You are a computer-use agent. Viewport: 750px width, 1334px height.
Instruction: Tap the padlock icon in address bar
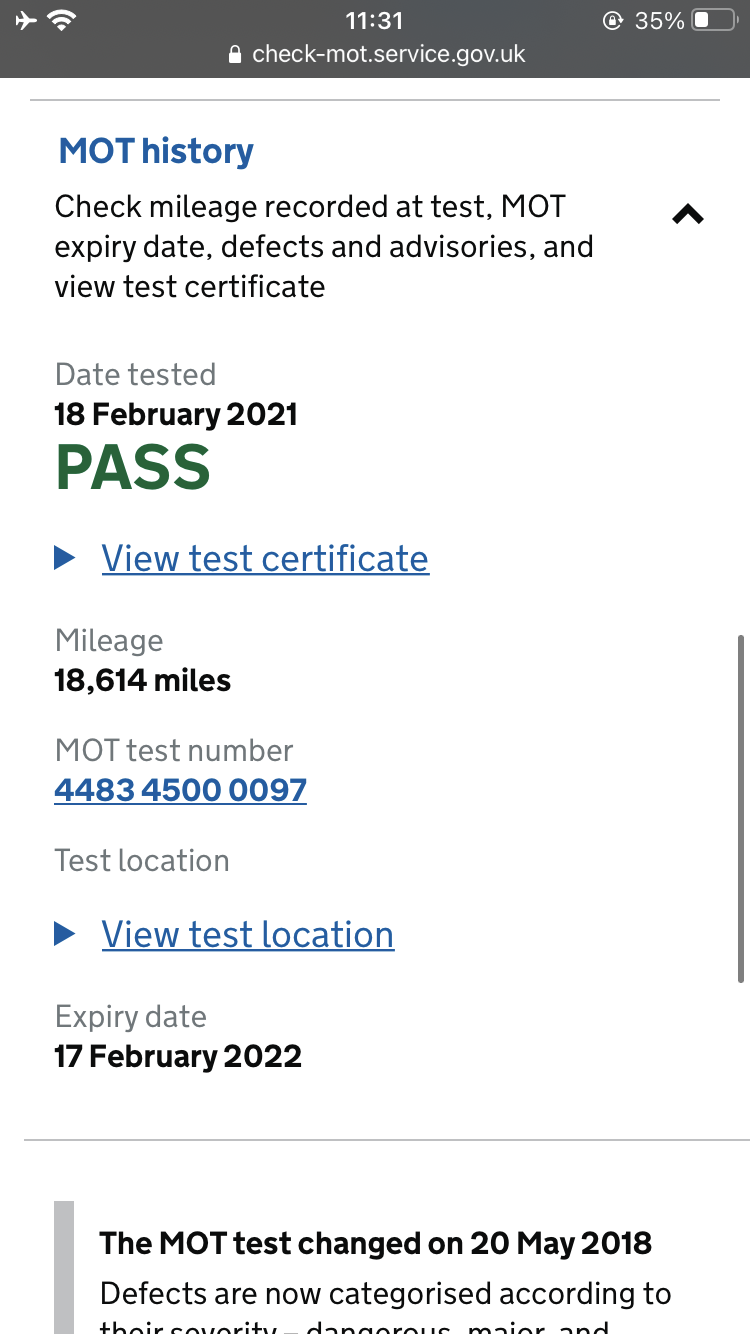pyautogui.click(x=235, y=55)
